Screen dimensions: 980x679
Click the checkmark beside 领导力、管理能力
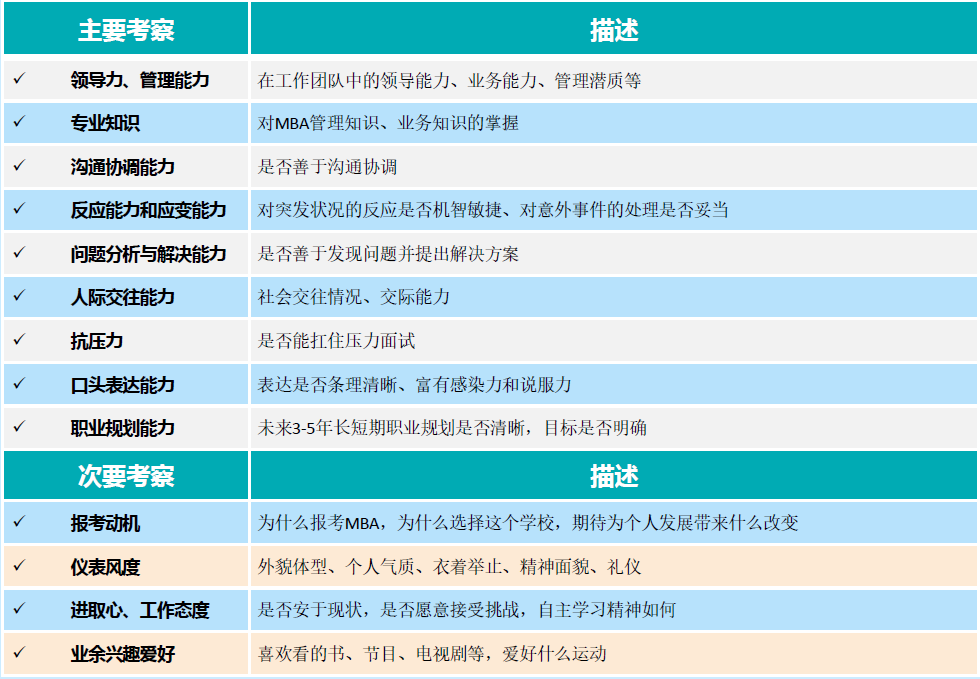19,79
